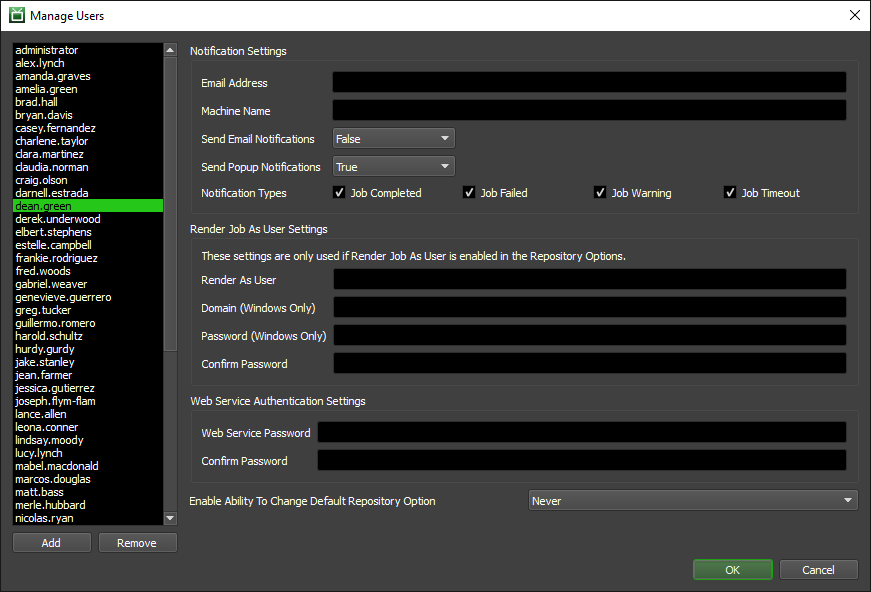The height and width of the screenshot is (592, 871).
Task: Focus the Email Address field
Action: (589, 82)
